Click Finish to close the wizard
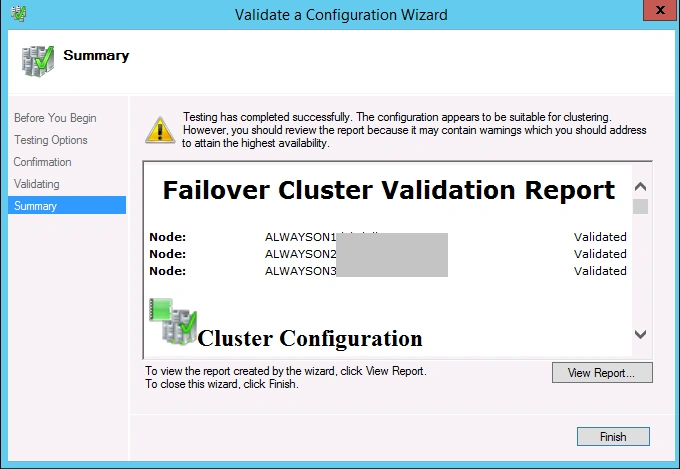 (x=613, y=436)
